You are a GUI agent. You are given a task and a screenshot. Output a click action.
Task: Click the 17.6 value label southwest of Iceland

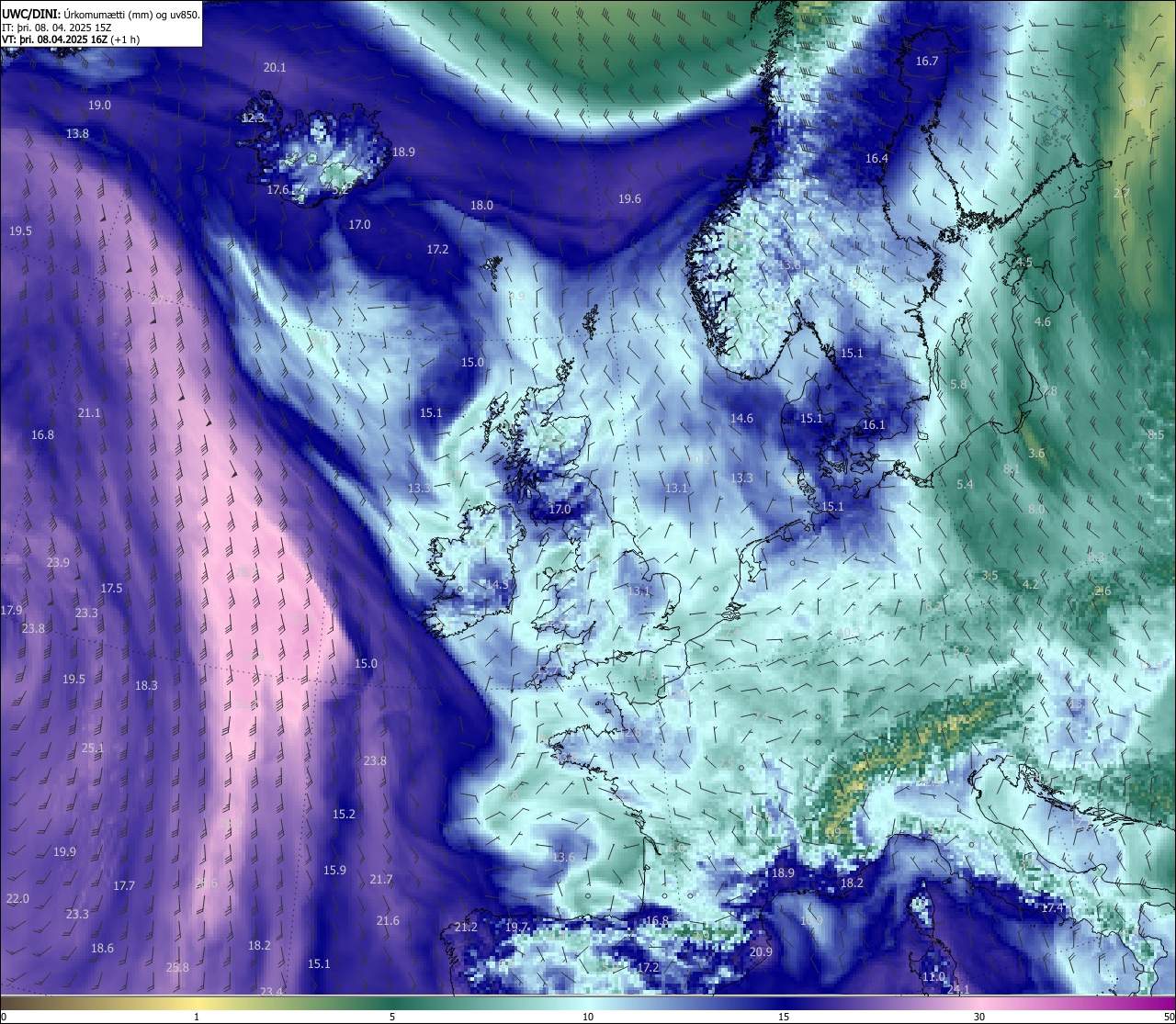(x=277, y=190)
